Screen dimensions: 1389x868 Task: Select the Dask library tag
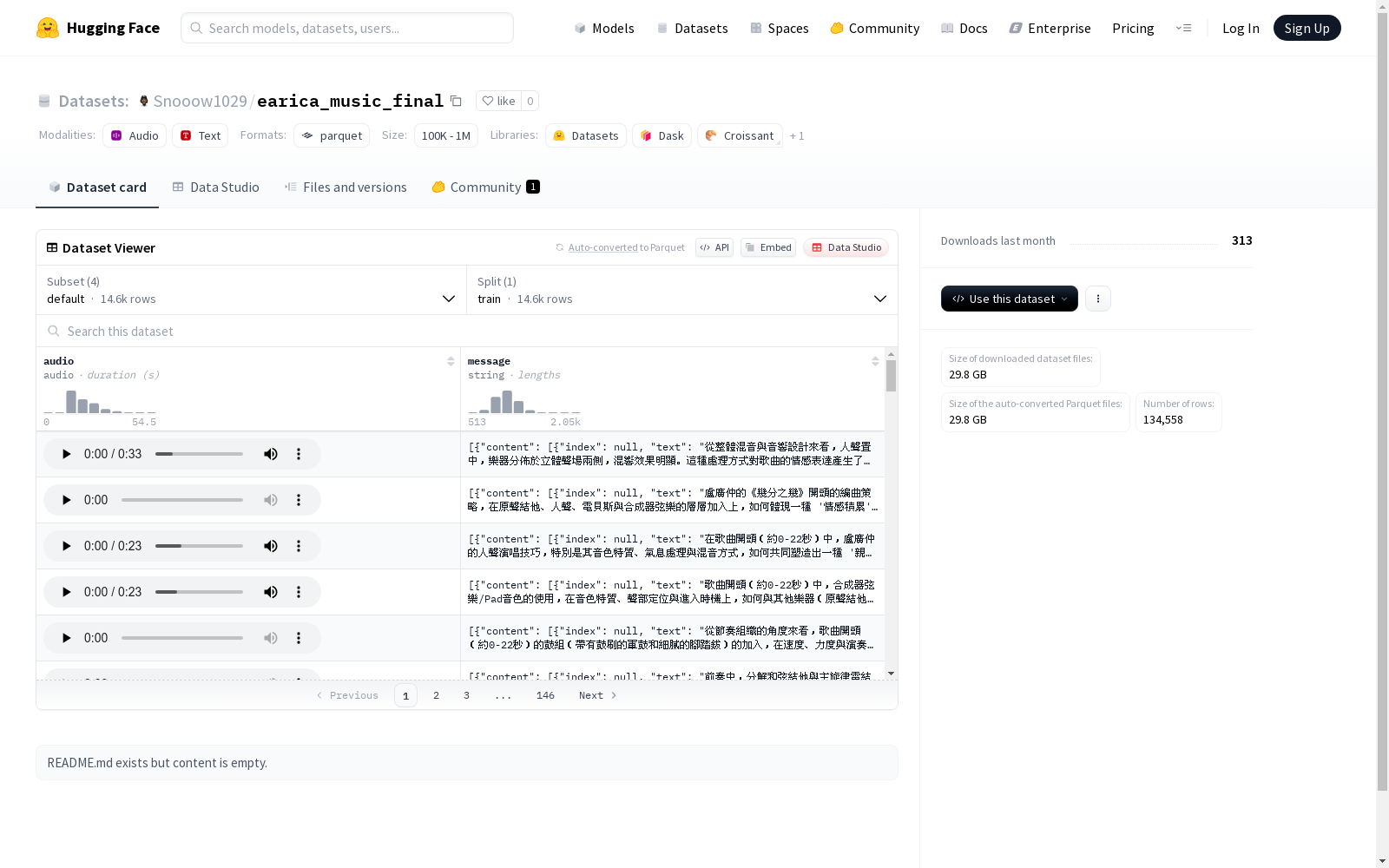pyautogui.click(x=662, y=135)
